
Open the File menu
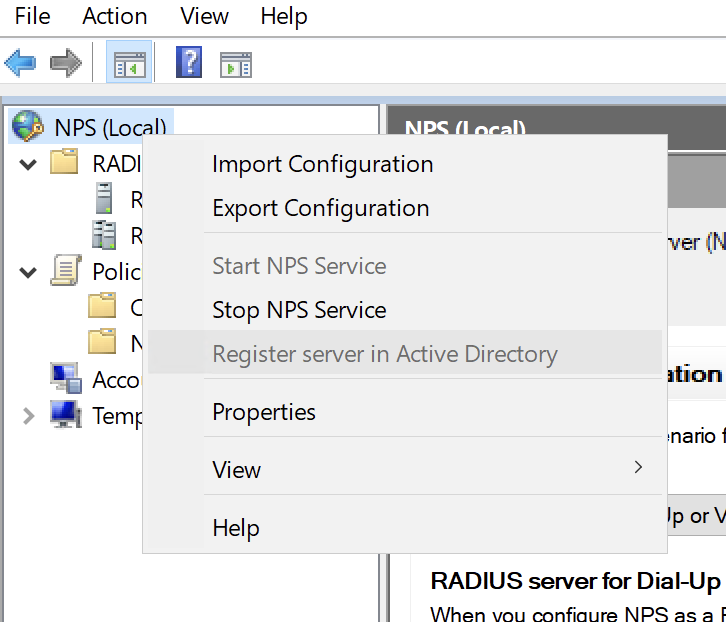tap(32, 17)
